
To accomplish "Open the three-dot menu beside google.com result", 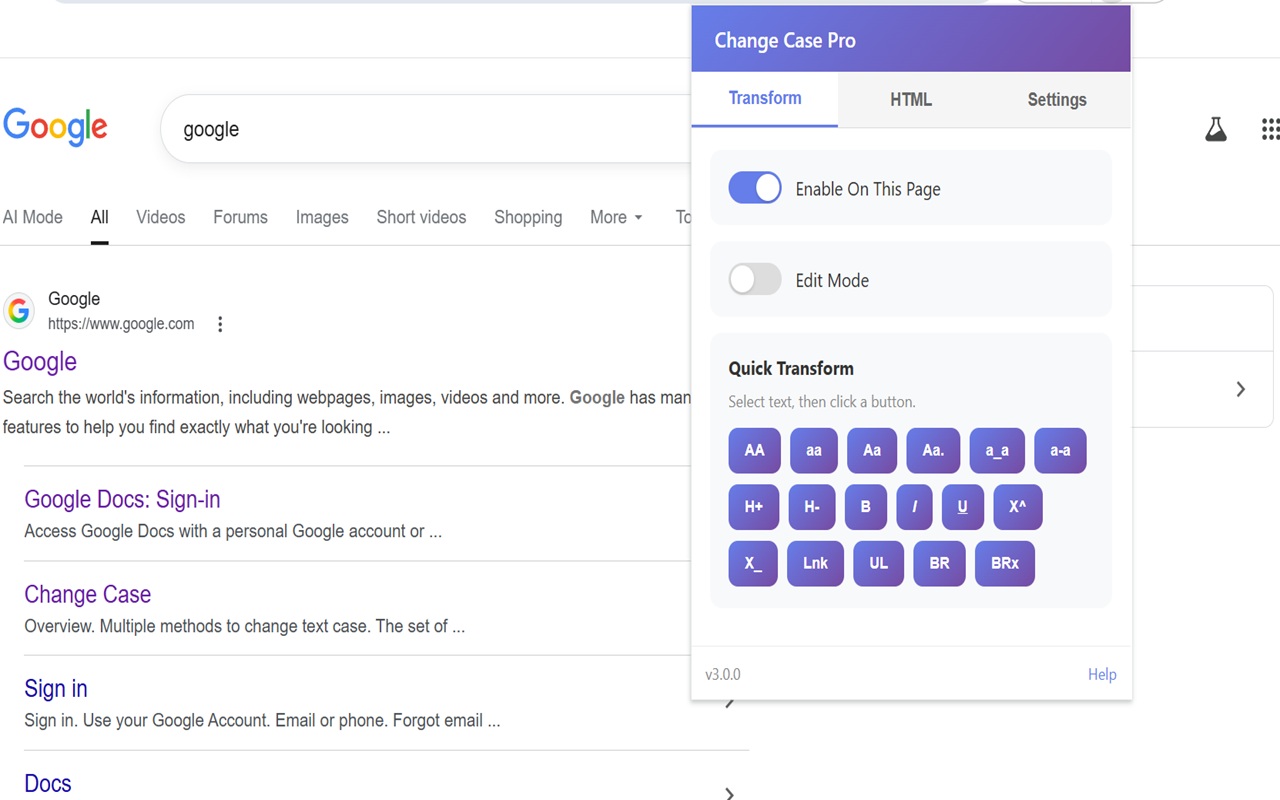I will tap(220, 324).
